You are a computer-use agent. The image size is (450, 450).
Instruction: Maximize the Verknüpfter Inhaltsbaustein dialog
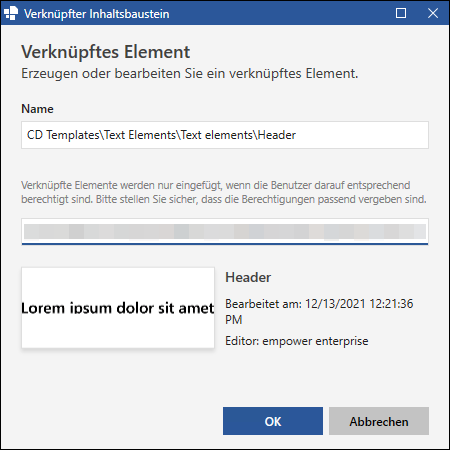click(x=401, y=13)
